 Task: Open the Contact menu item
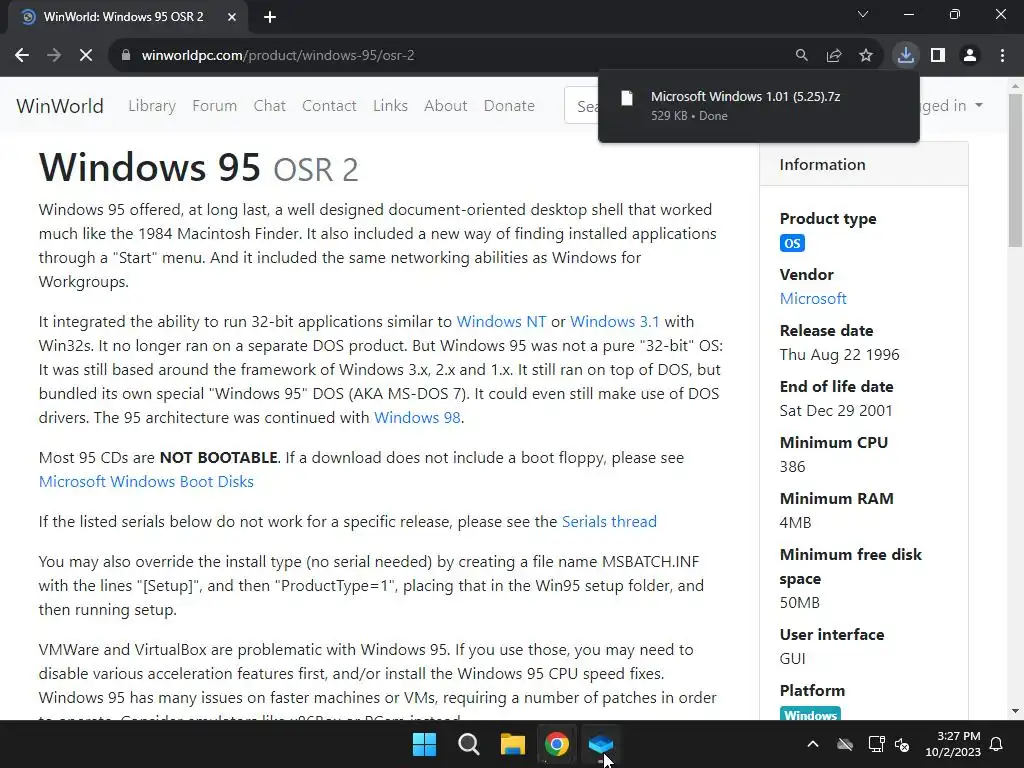(329, 106)
